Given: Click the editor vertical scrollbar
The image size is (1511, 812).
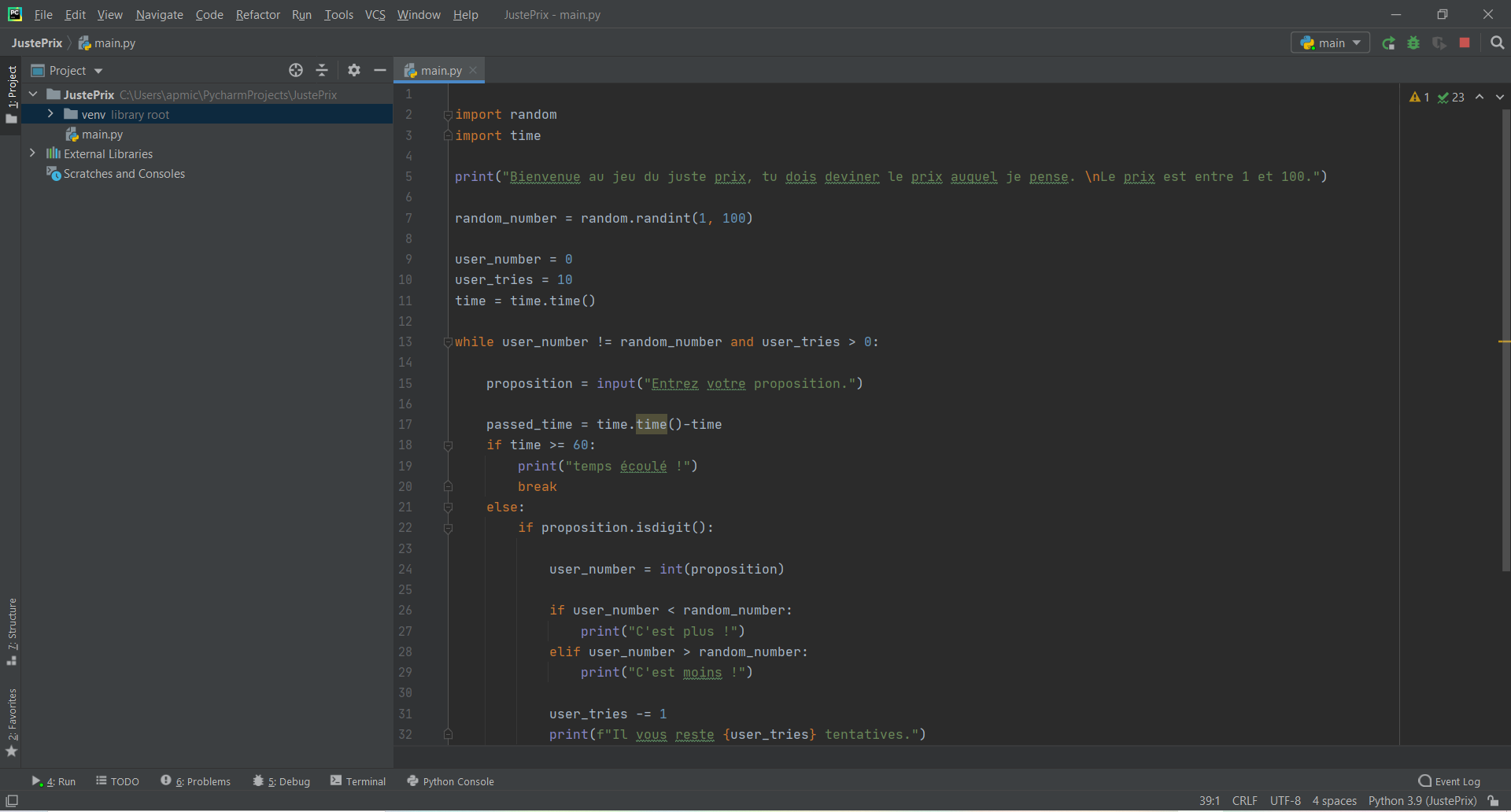Looking at the screenshot, I should (1505, 340).
